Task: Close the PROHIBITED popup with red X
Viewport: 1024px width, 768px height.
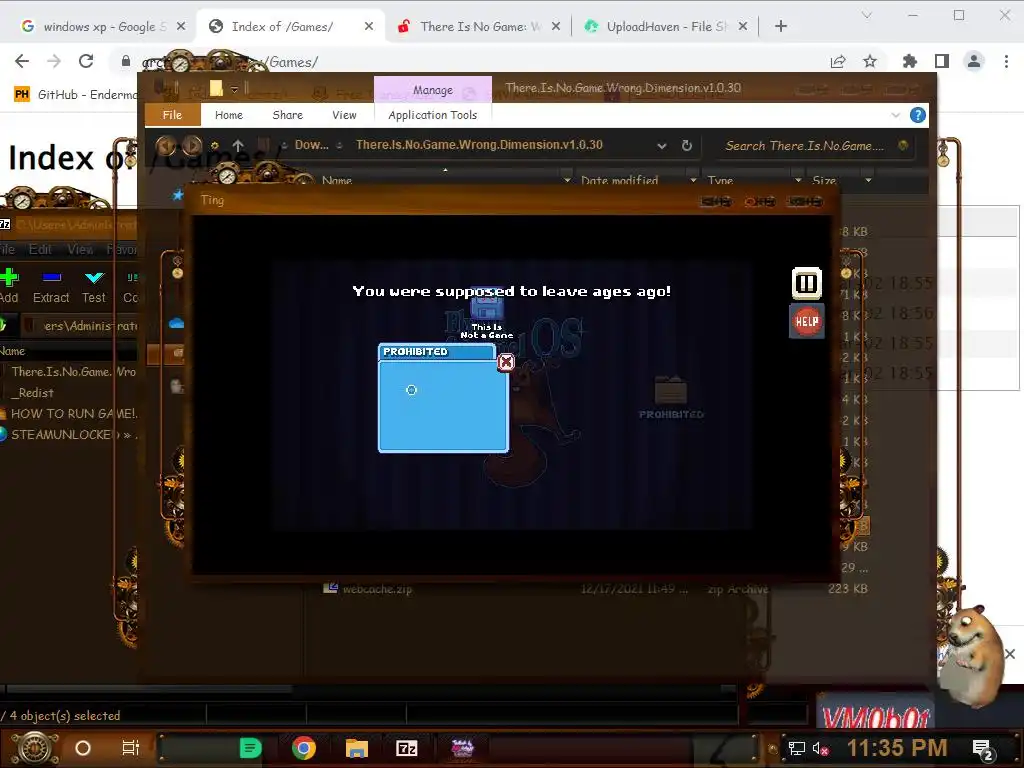Action: 505,362
